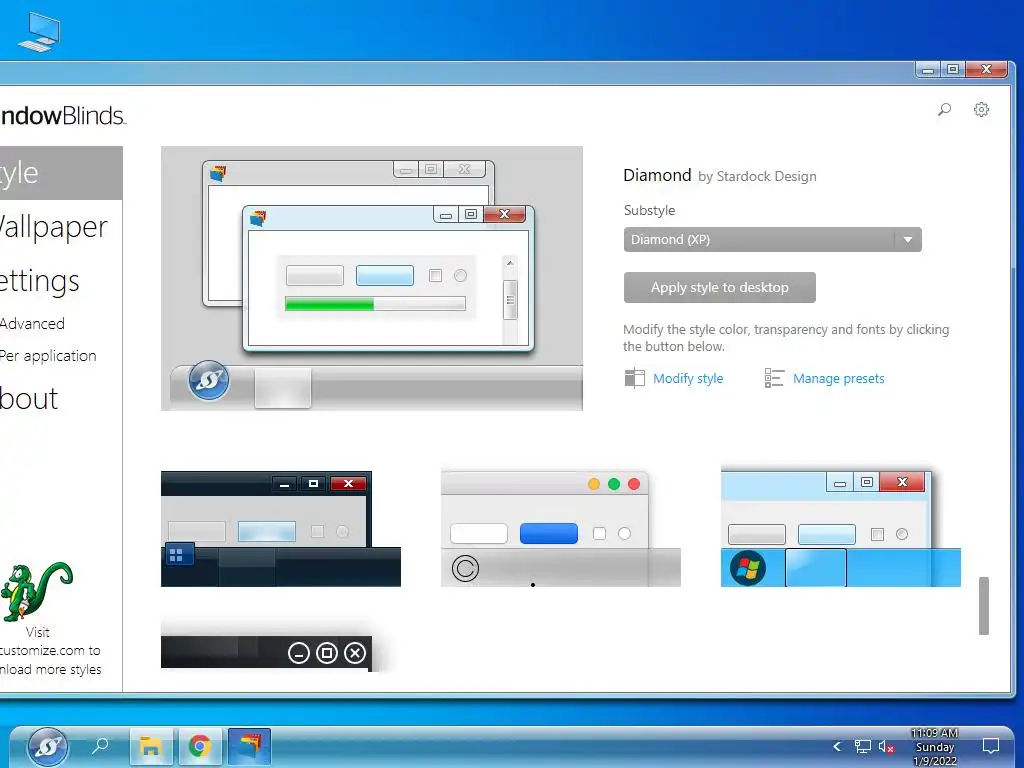Click the WindowBlinds logo heading
Viewport: 1024px width, 768px height.
pos(63,116)
